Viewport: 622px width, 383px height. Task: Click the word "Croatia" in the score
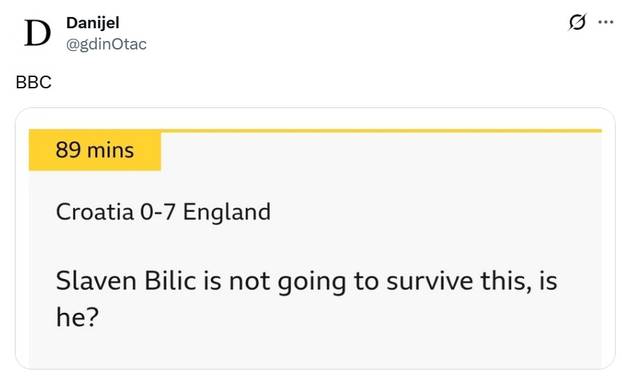(x=95, y=212)
